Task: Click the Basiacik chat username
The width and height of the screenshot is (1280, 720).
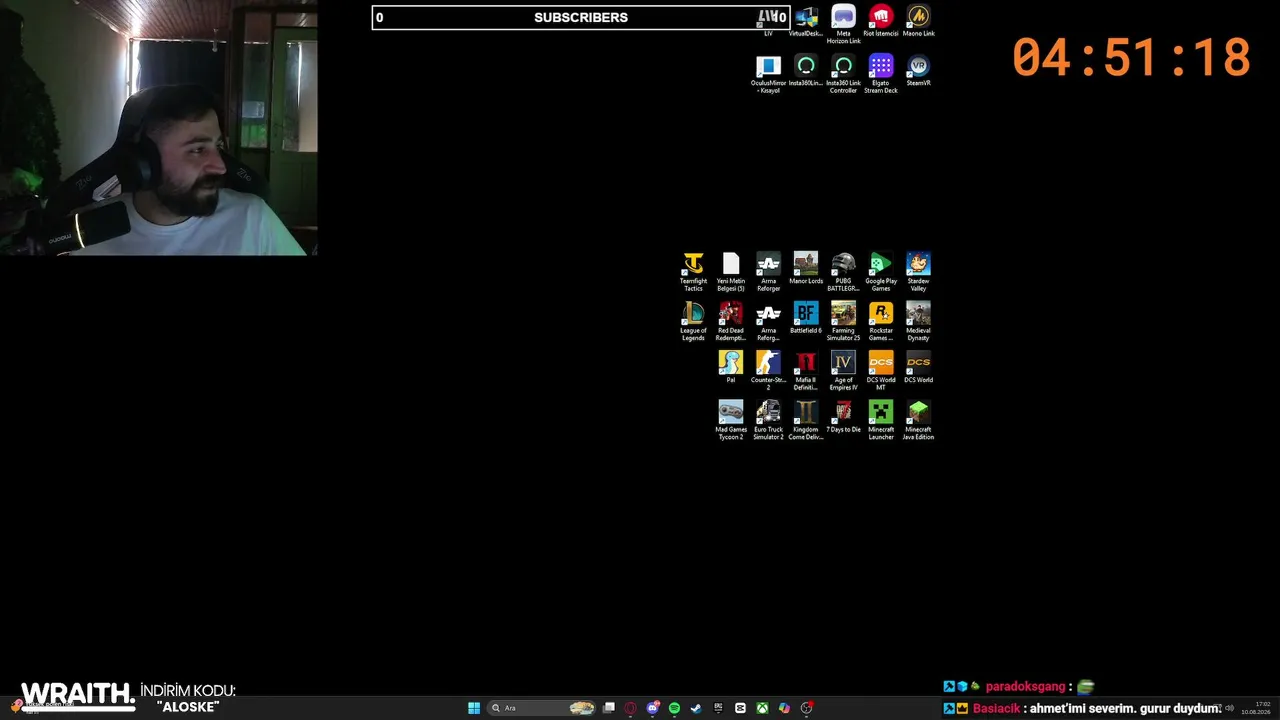Action: pos(996,708)
